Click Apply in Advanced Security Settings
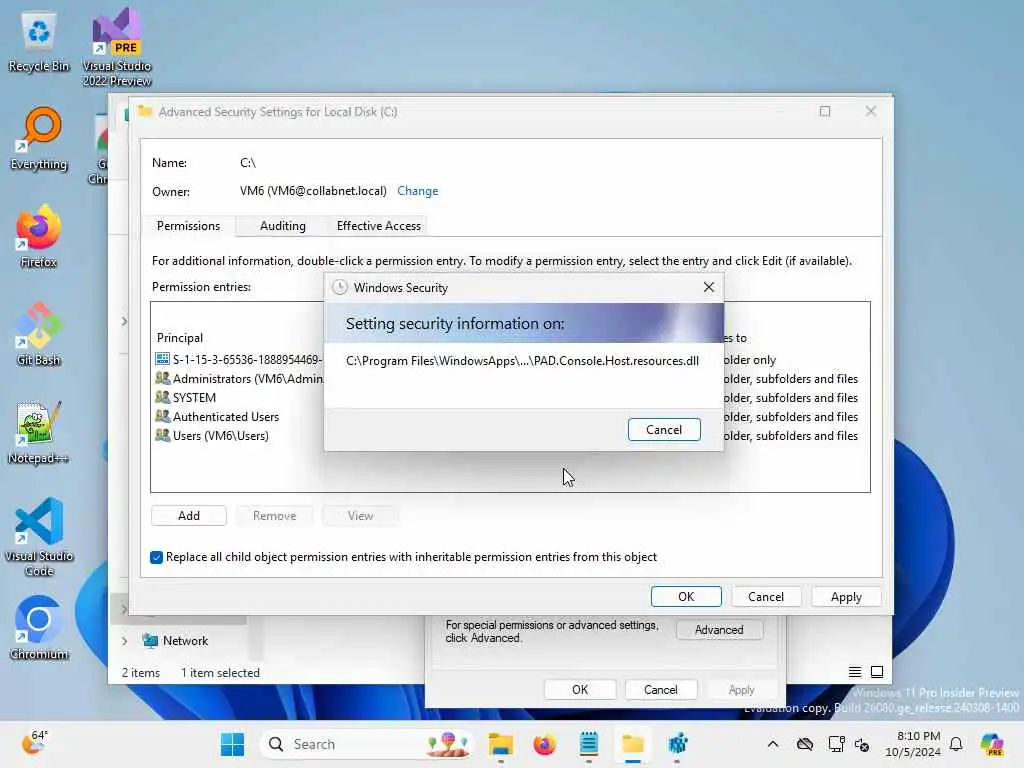This screenshot has height=768, width=1024. click(846, 597)
